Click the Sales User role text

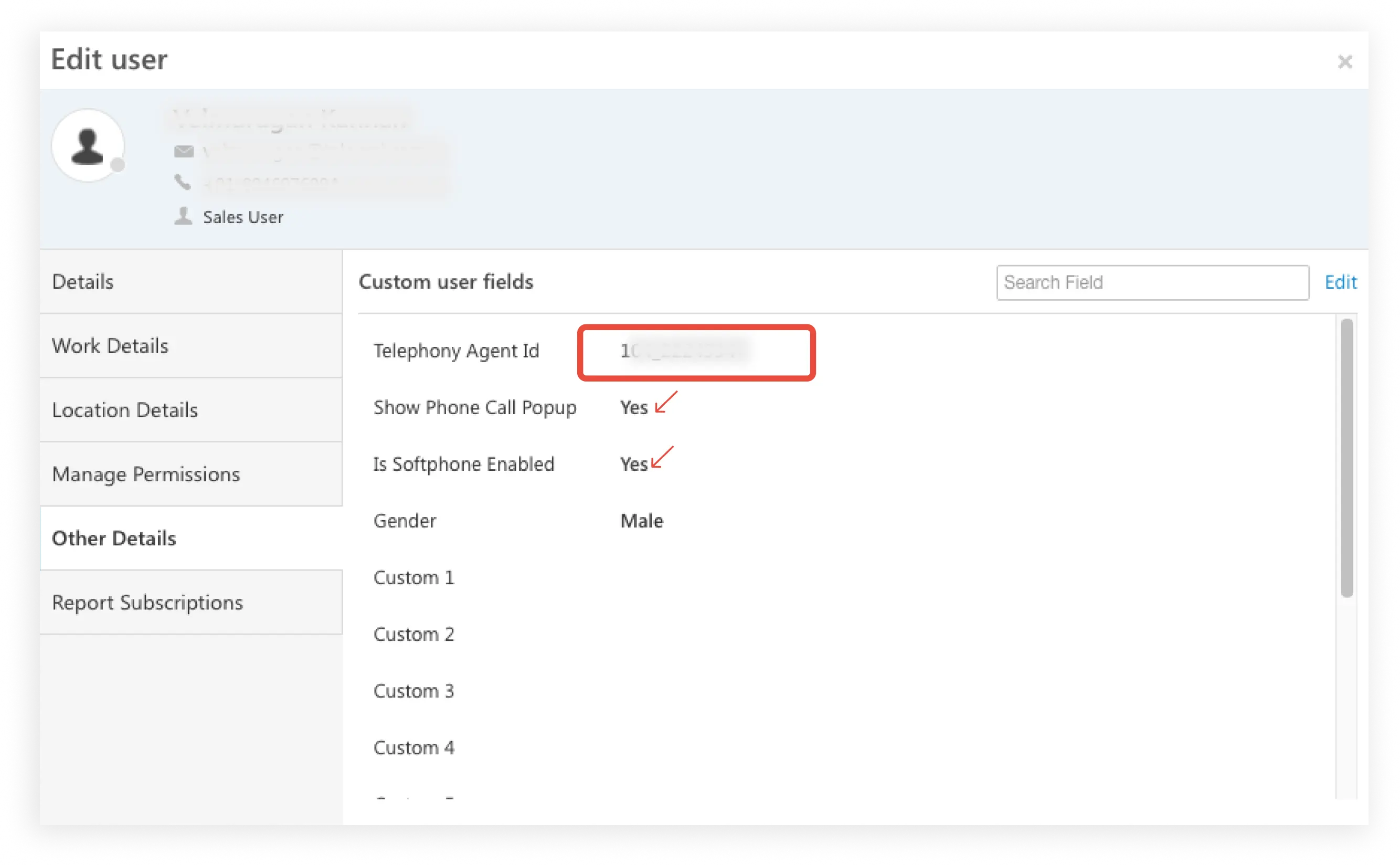243,217
